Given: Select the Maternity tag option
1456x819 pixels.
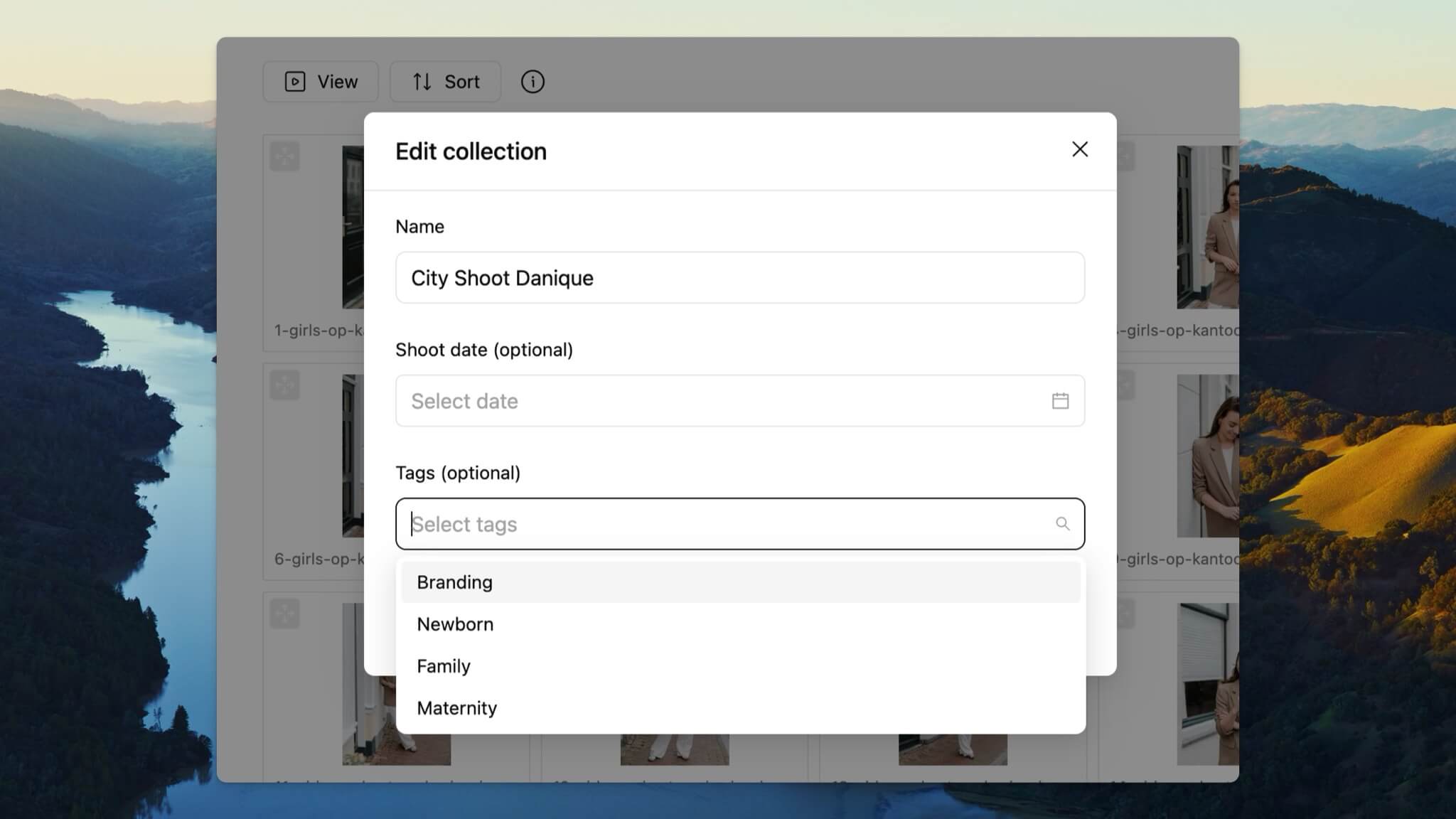Looking at the screenshot, I should (x=741, y=708).
